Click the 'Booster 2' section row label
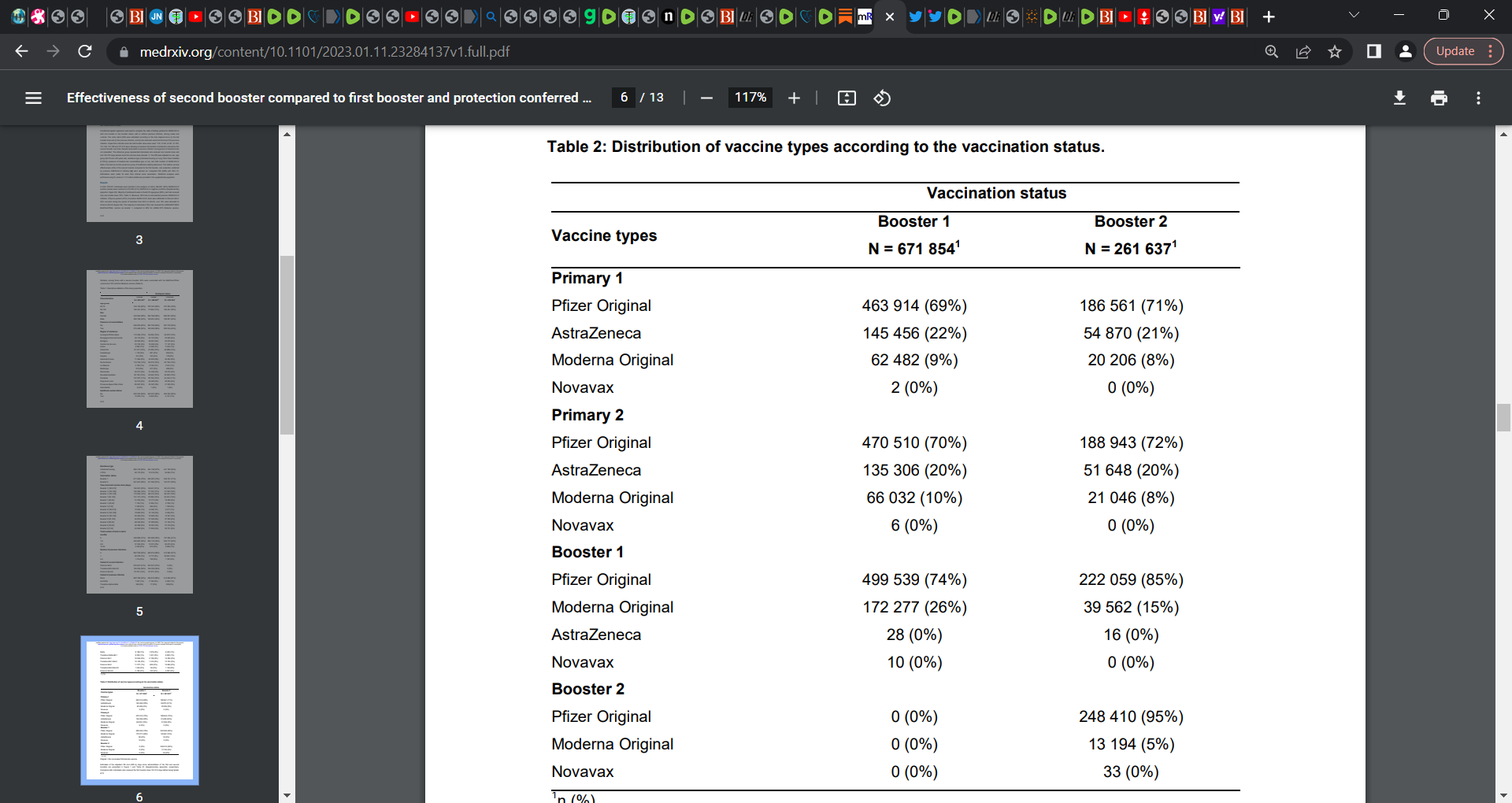Viewport: 1512px width, 803px height. (x=588, y=689)
